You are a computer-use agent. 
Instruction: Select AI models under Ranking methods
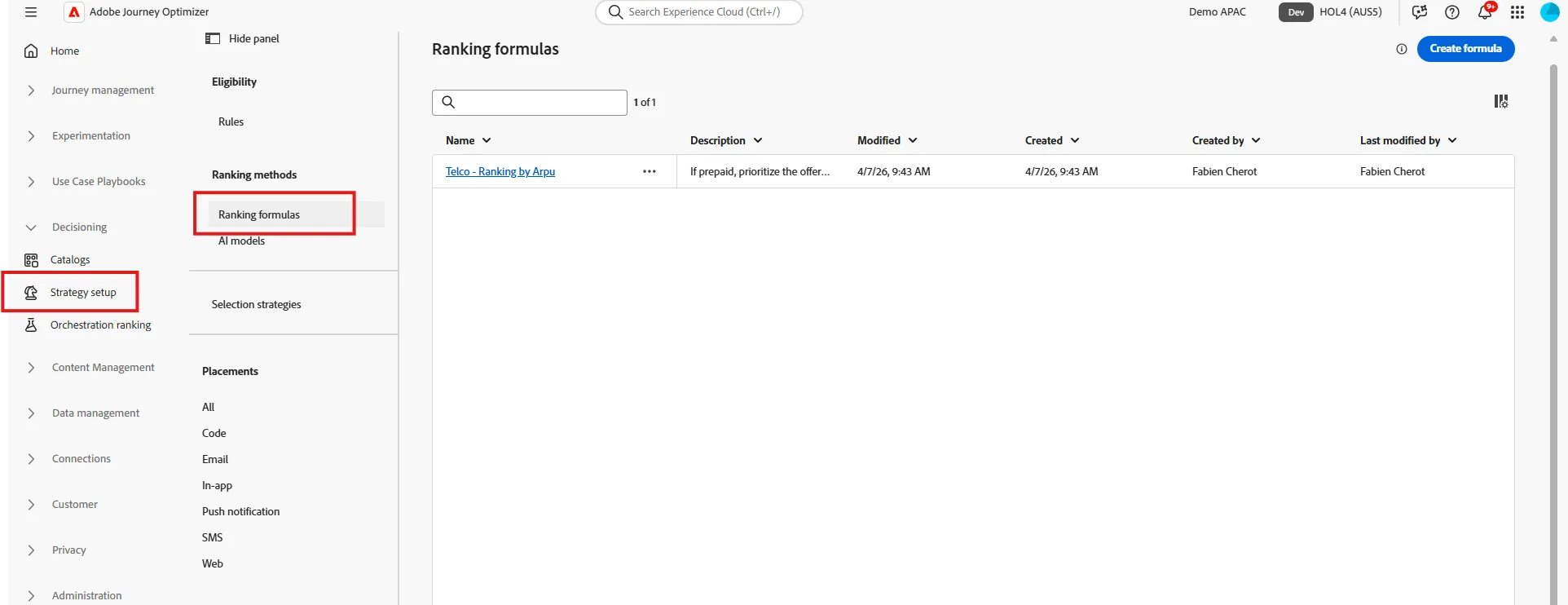tap(241, 241)
